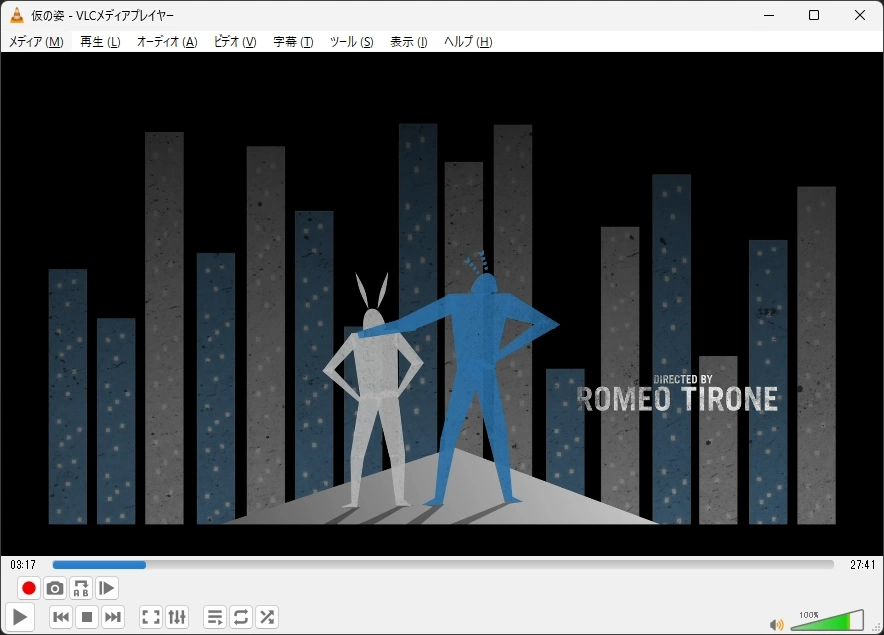Expand the ツール (S) tools menu
Image resolution: width=884 pixels, height=635 pixels.
click(351, 41)
